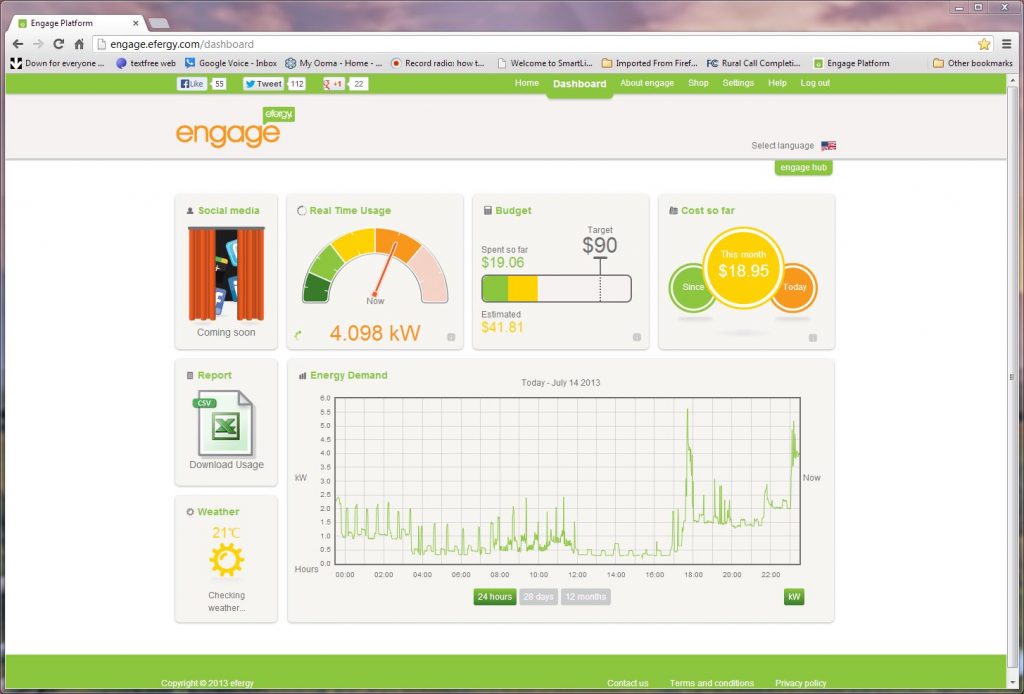Select the 12 months chart view
Image resolution: width=1024 pixels, height=694 pixels.
(x=586, y=597)
